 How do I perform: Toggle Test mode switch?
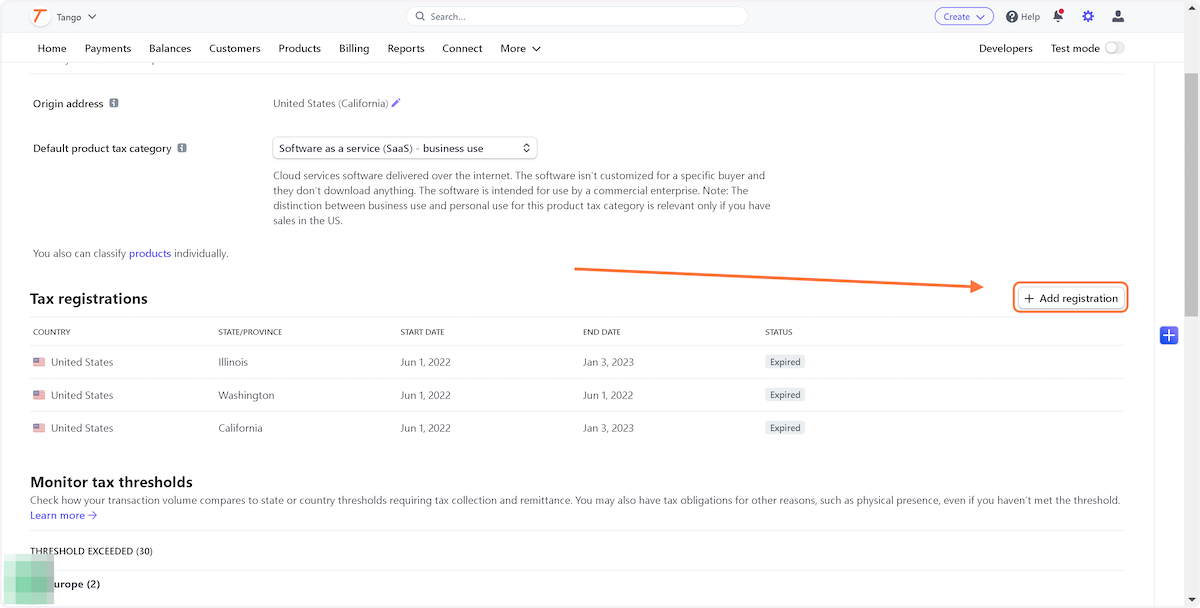(1114, 48)
